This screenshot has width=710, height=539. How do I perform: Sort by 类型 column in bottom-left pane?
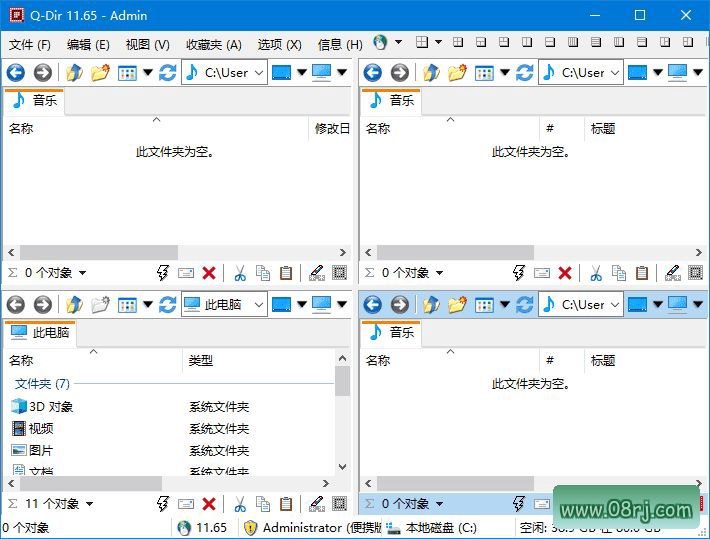click(201, 361)
